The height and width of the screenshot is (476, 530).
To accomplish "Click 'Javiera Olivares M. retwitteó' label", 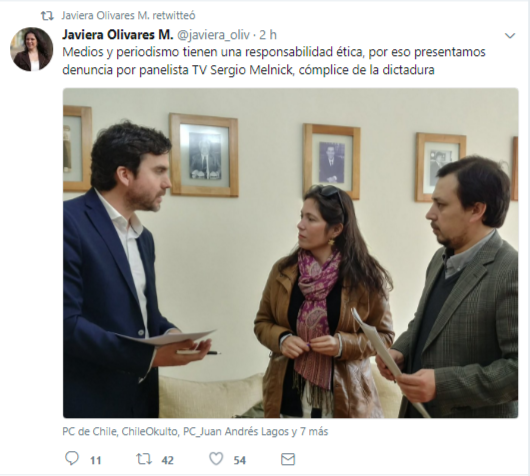I will tap(128, 16).
